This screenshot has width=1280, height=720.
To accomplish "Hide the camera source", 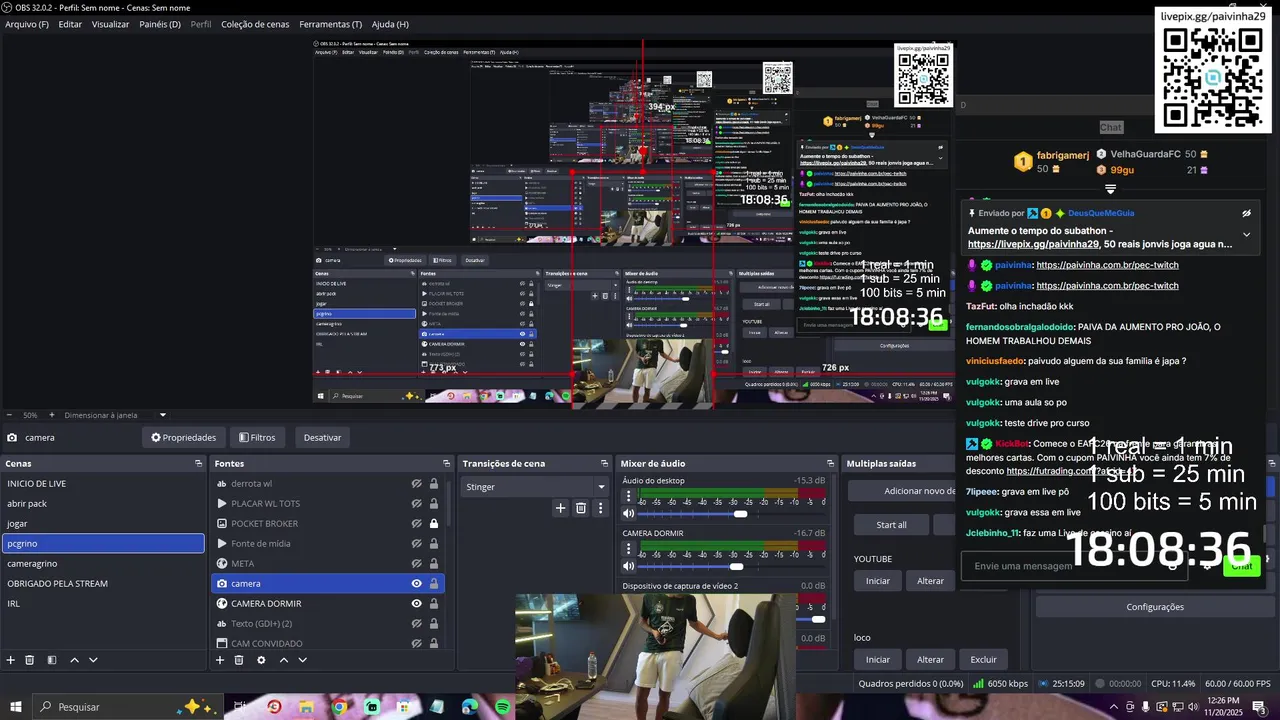I will [416, 583].
